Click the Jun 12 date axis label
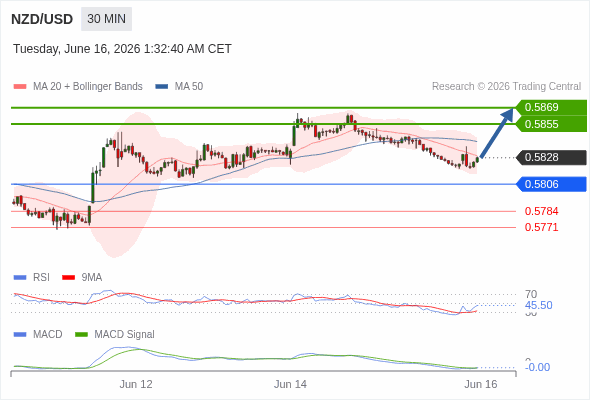This screenshot has height=400, width=590. 136,385
